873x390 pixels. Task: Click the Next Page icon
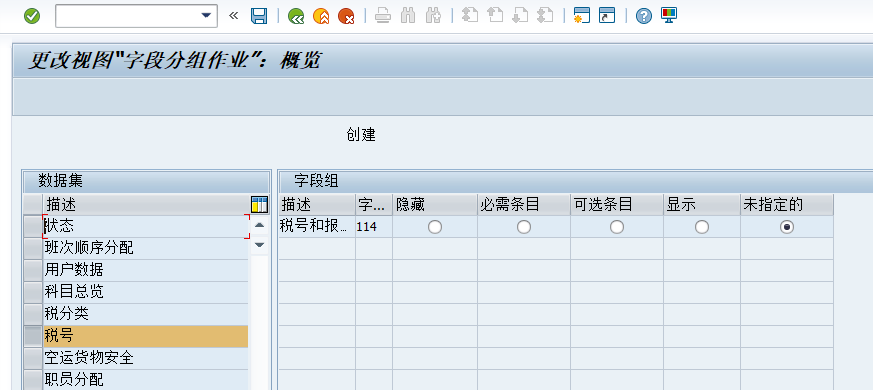[x=520, y=16]
